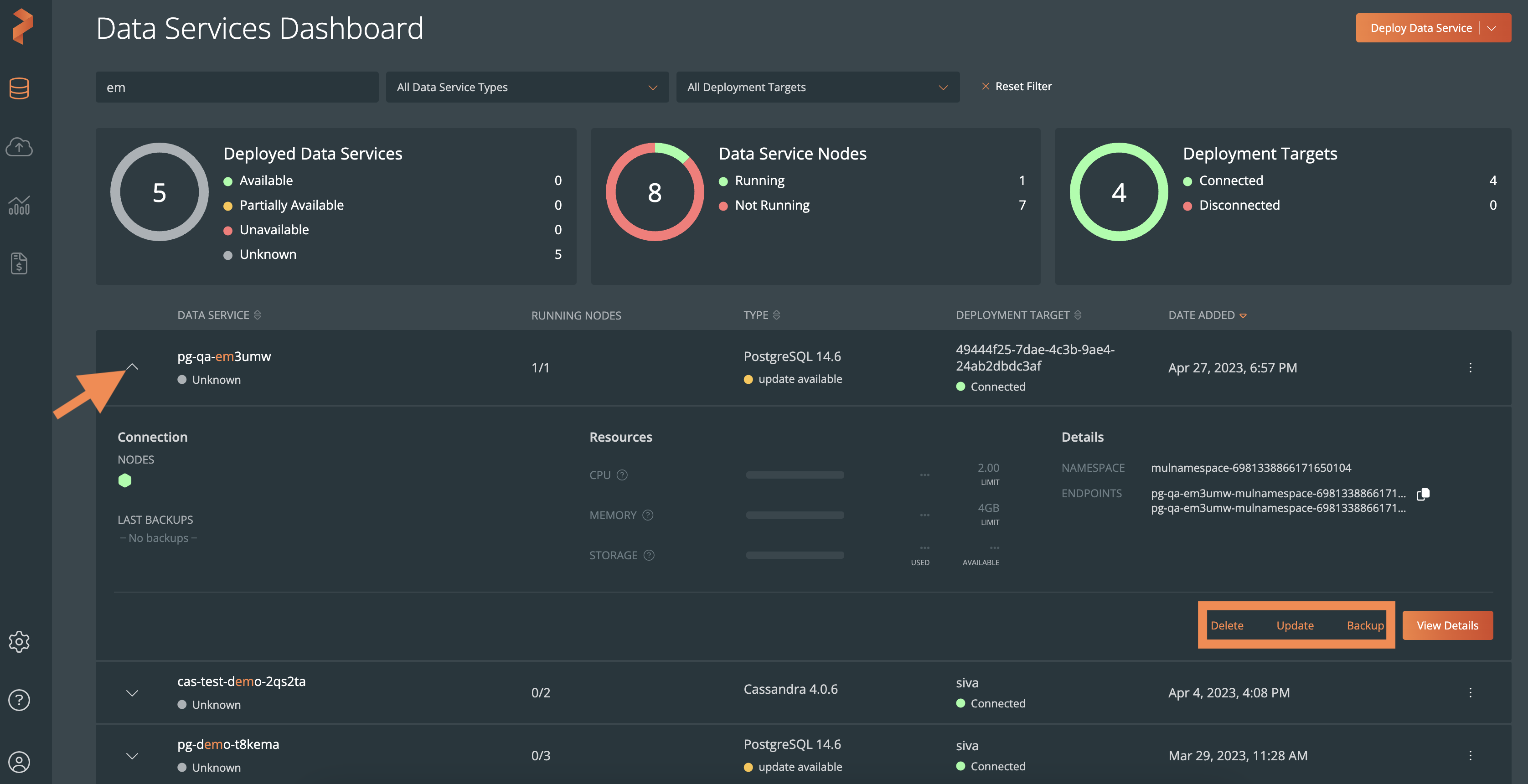Click the Running legend entry
1528x784 pixels.
tap(759, 181)
